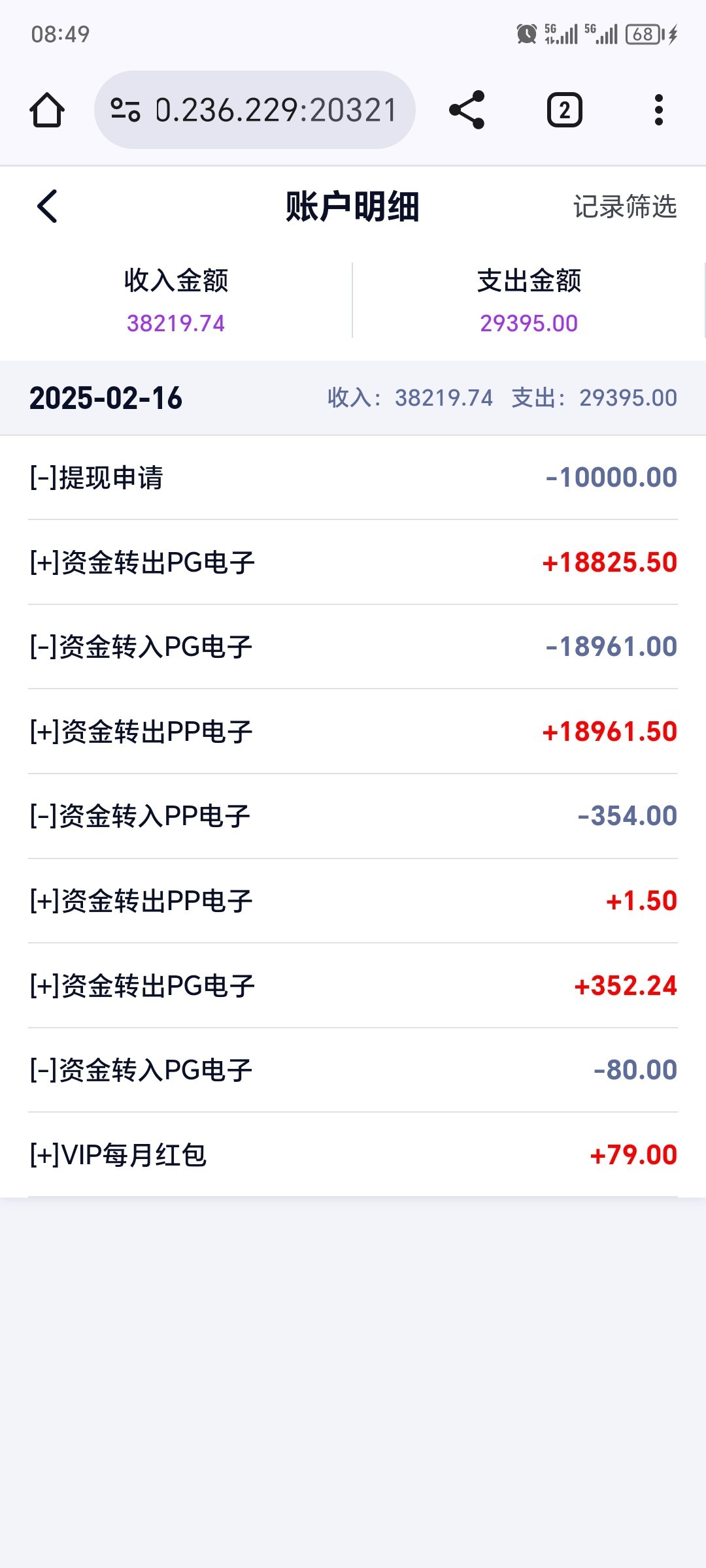Open the tab switcher showing 2 tabs
Image resolution: width=706 pixels, height=1568 pixels.
coord(564,110)
